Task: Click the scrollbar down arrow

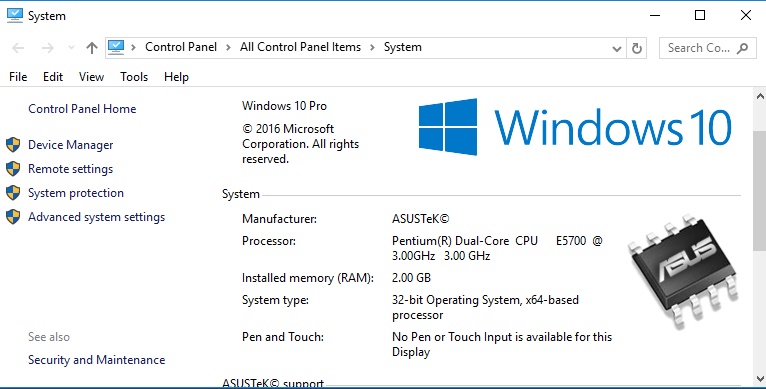Action: (x=760, y=378)
